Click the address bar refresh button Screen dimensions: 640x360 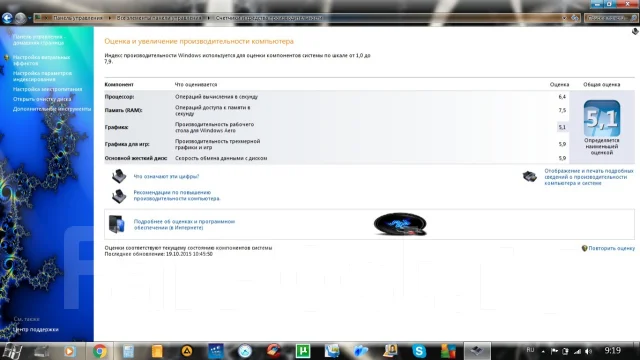tap(575, 18)
